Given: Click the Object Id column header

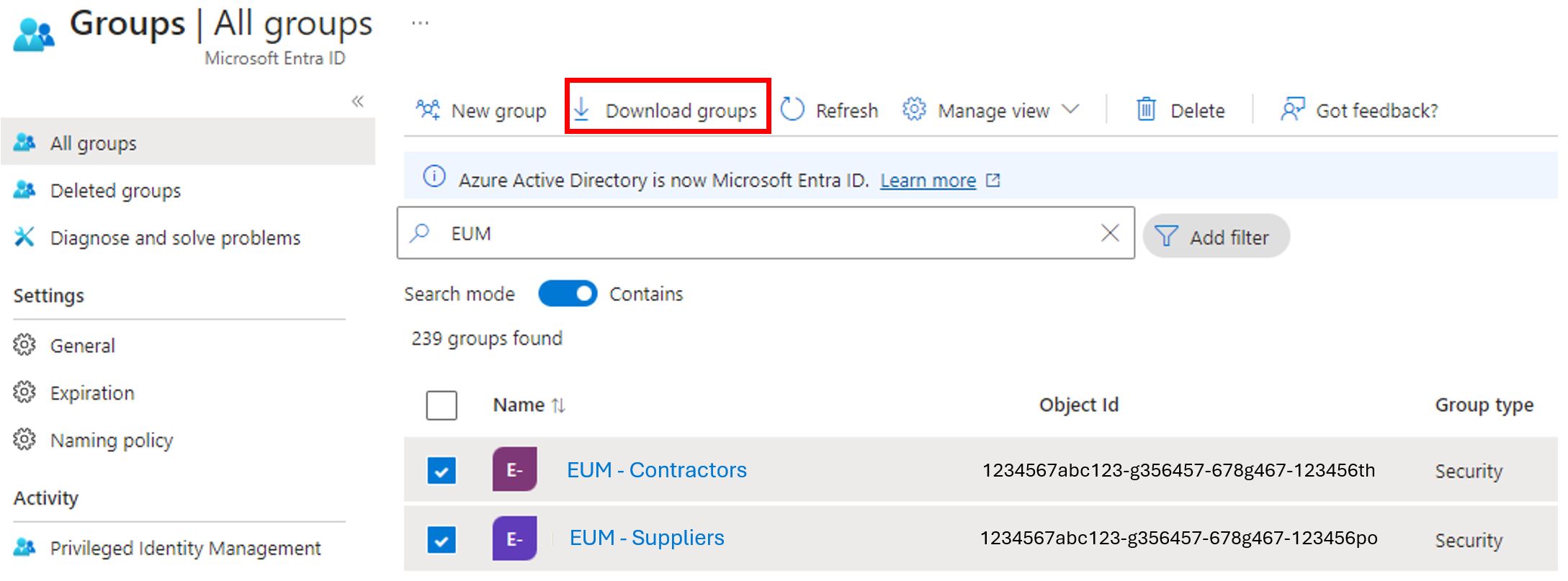Looking at the screenshot, I should 1078,405.
